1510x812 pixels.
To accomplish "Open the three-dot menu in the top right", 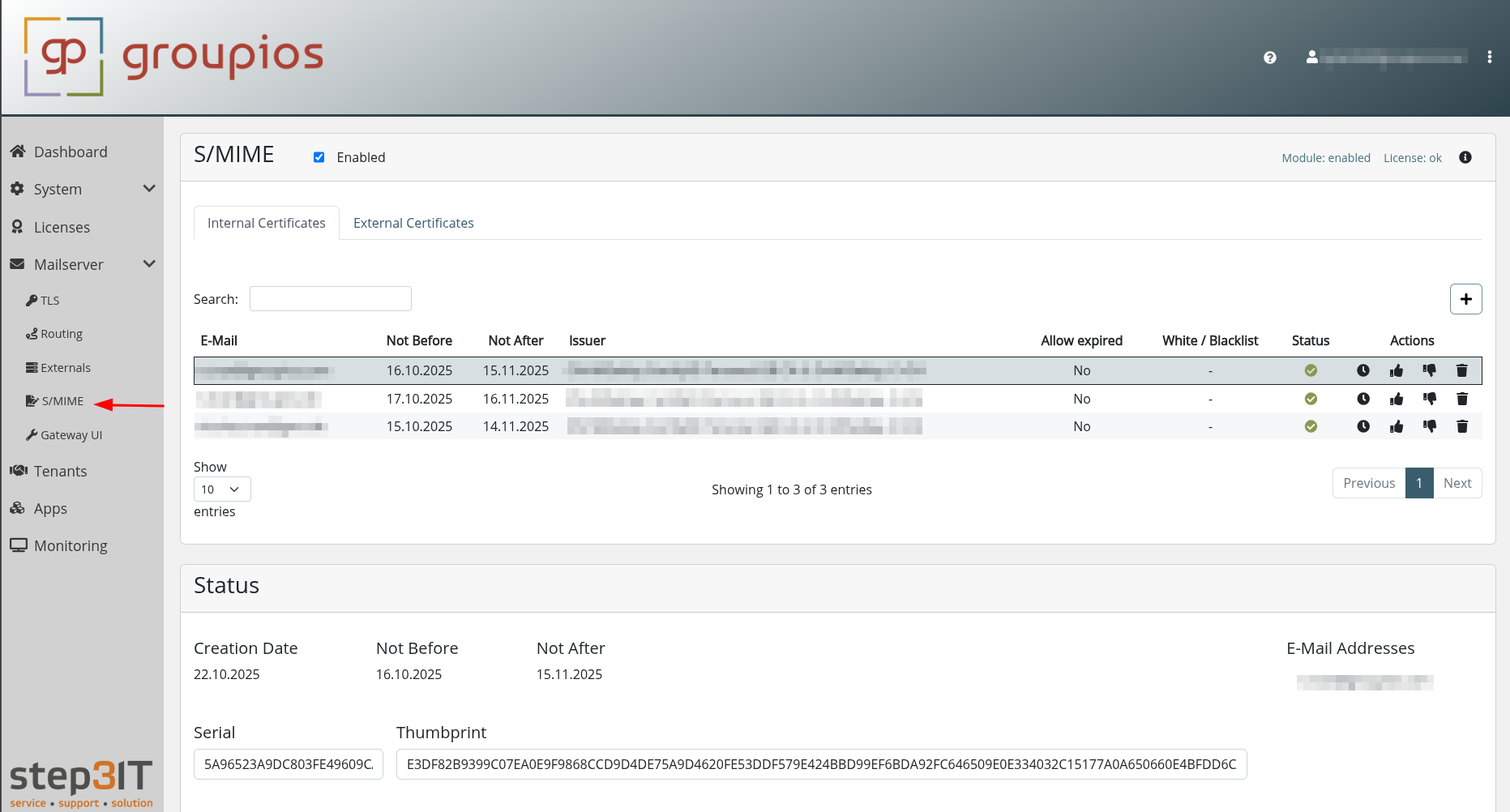I will point(1490,57).
